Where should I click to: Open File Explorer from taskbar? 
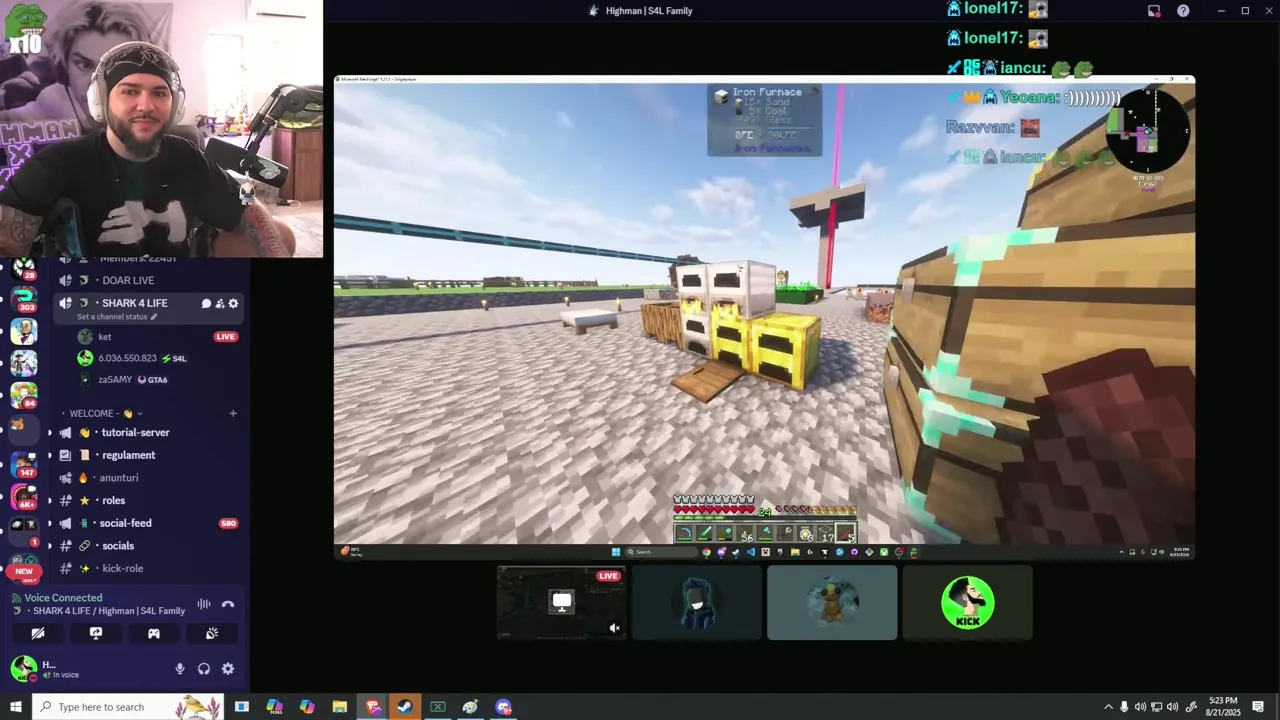pos(339,707)
